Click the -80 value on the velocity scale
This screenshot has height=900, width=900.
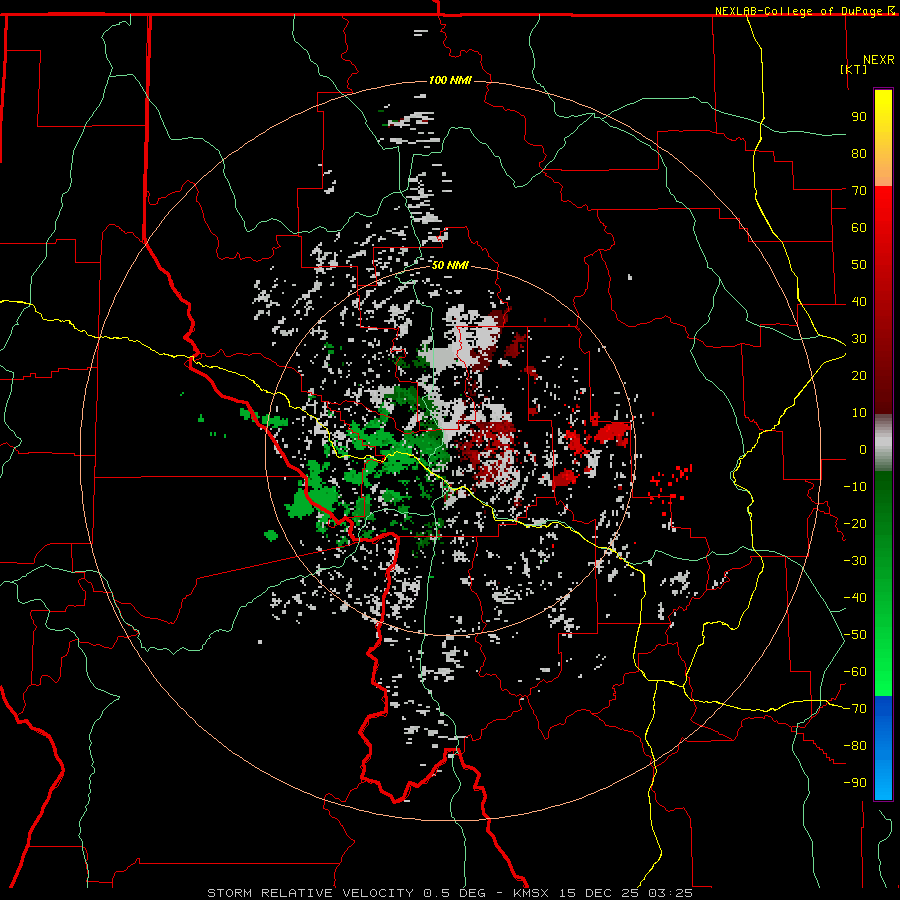(x=855, y=746)
